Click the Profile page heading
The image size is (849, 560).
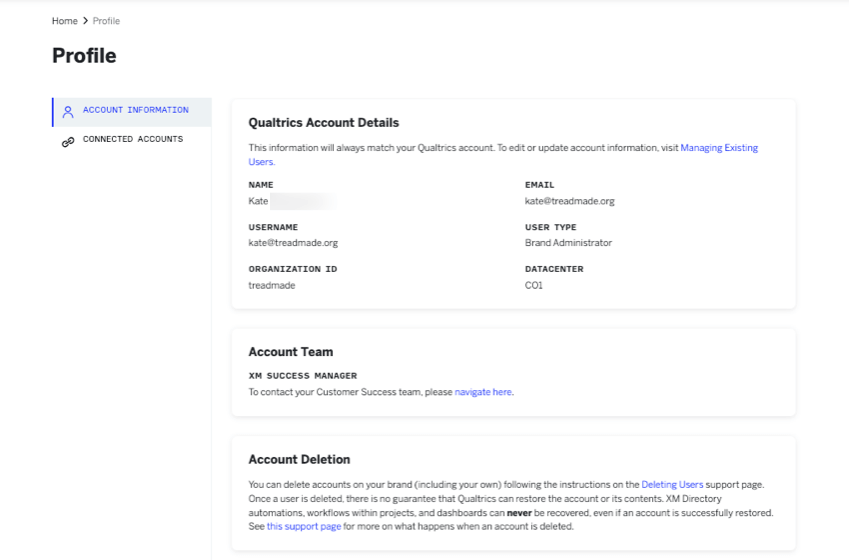(x=84, y=56)
